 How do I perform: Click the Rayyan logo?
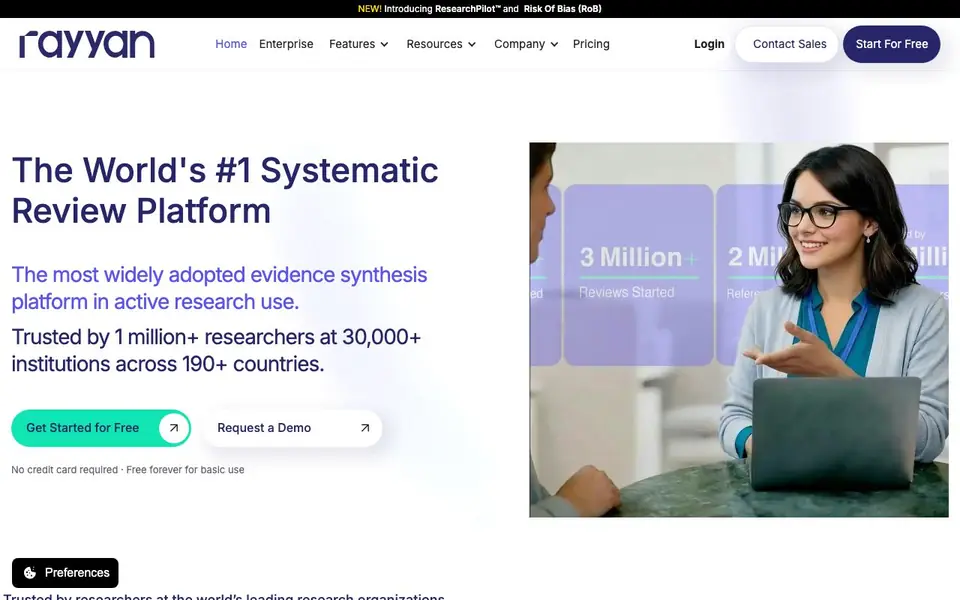(87, 44)
